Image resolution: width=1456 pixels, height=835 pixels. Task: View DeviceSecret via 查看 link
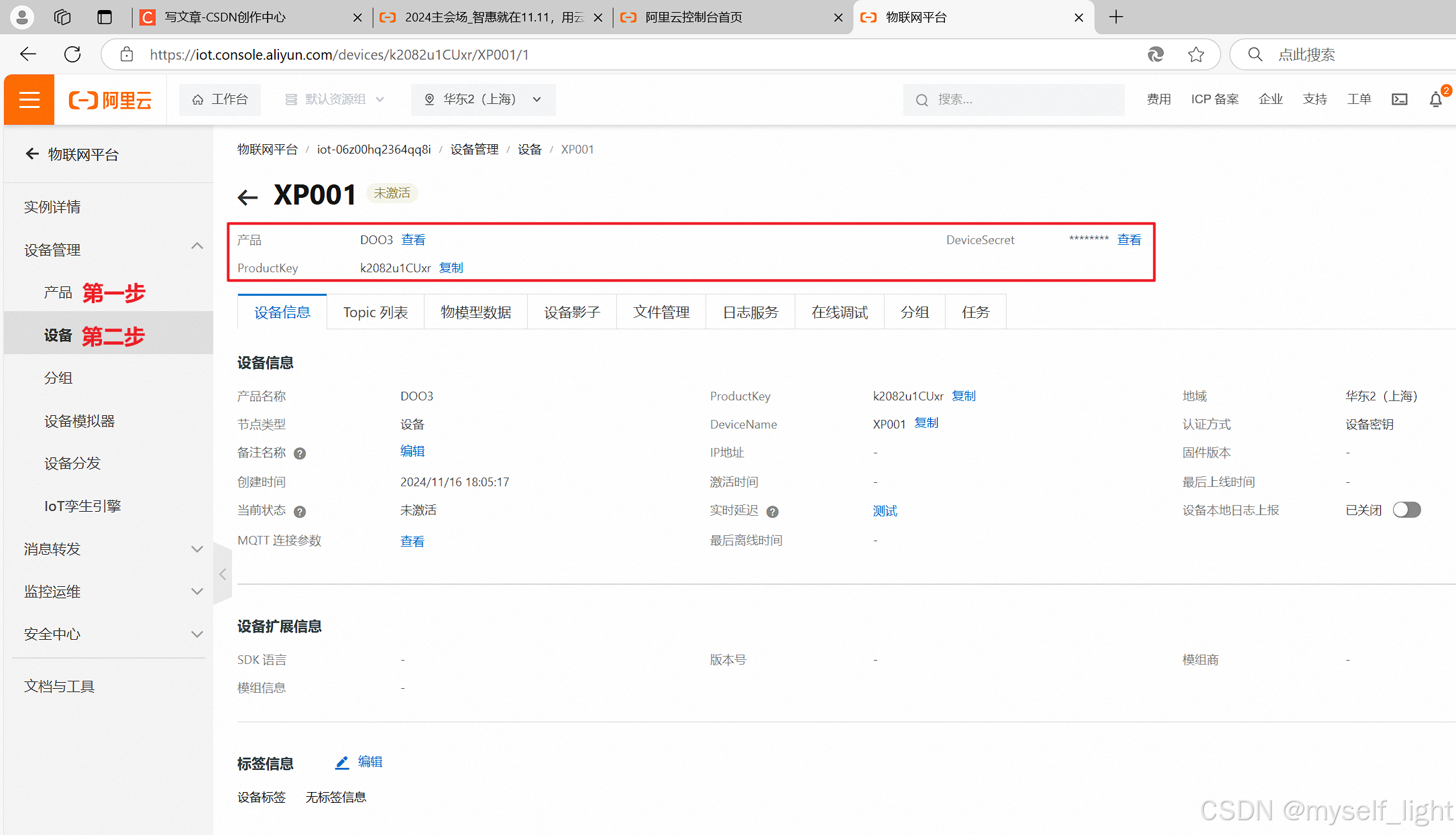click(x=1129, y=240)
